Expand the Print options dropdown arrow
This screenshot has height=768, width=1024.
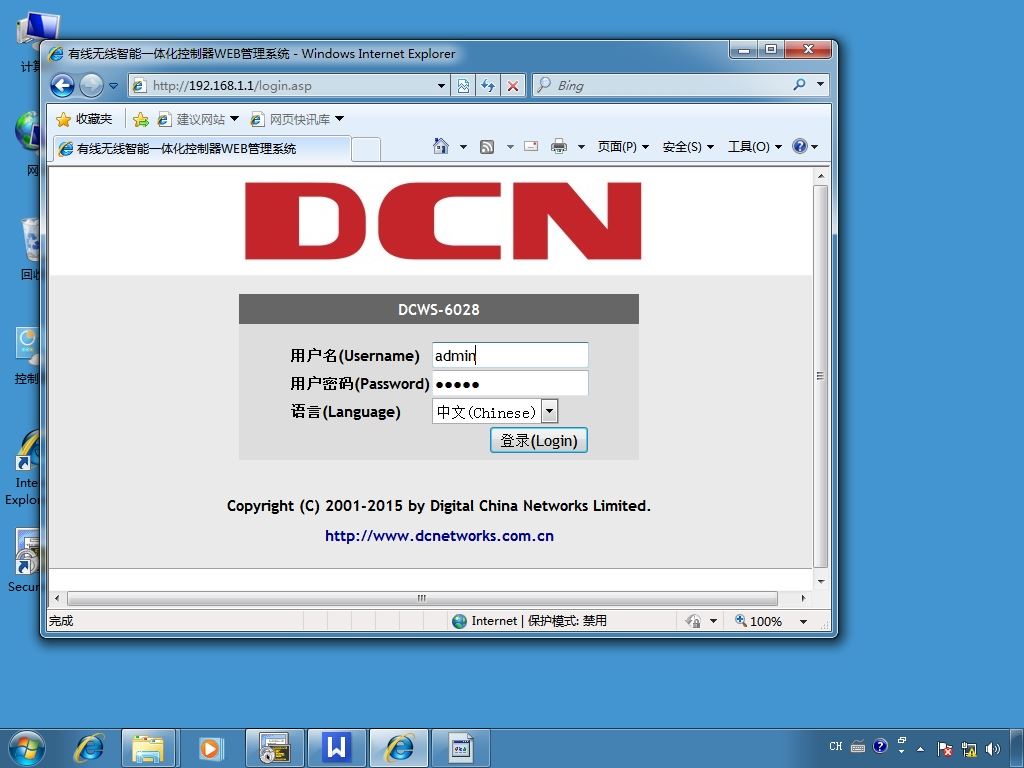(581, 147)
